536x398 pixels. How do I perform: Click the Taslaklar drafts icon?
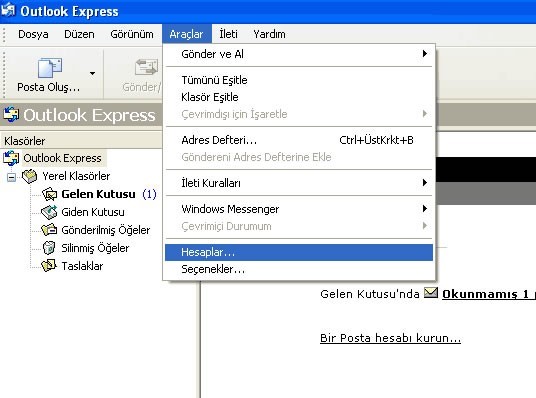49,266
